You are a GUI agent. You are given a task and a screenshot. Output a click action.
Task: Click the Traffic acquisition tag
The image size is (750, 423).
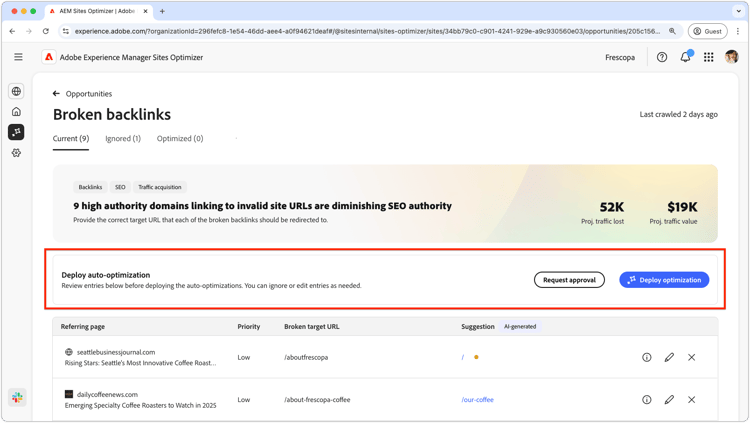click(x=160, y=187)
